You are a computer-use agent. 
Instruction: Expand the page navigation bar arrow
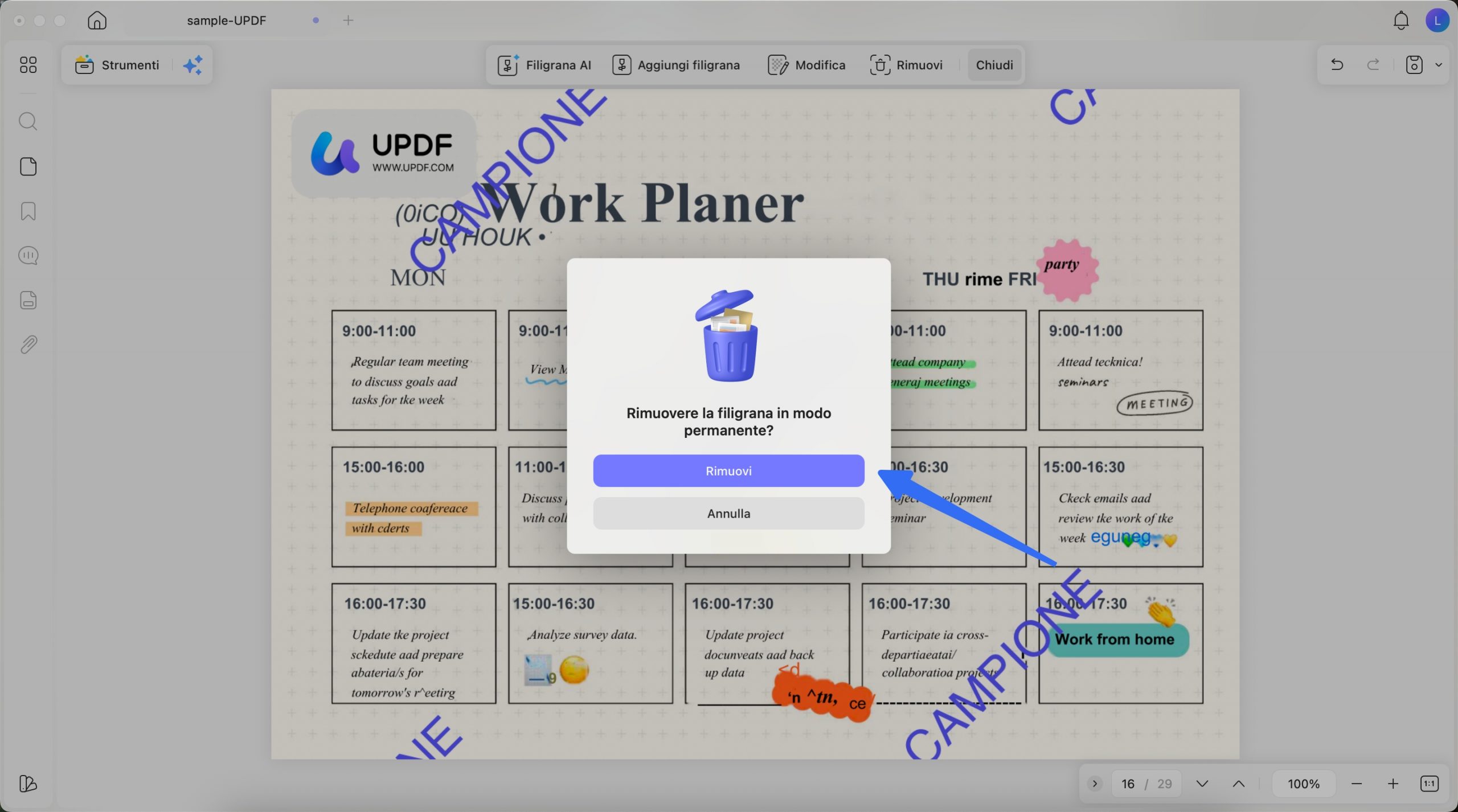pyautogui.click(x=1094, y=784)
